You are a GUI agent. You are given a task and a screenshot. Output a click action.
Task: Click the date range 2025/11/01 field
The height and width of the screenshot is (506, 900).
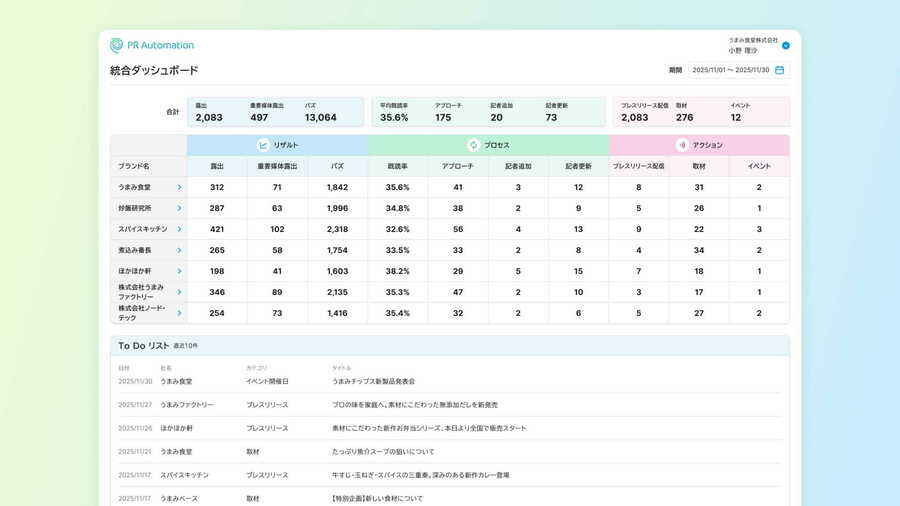point(730,70)
